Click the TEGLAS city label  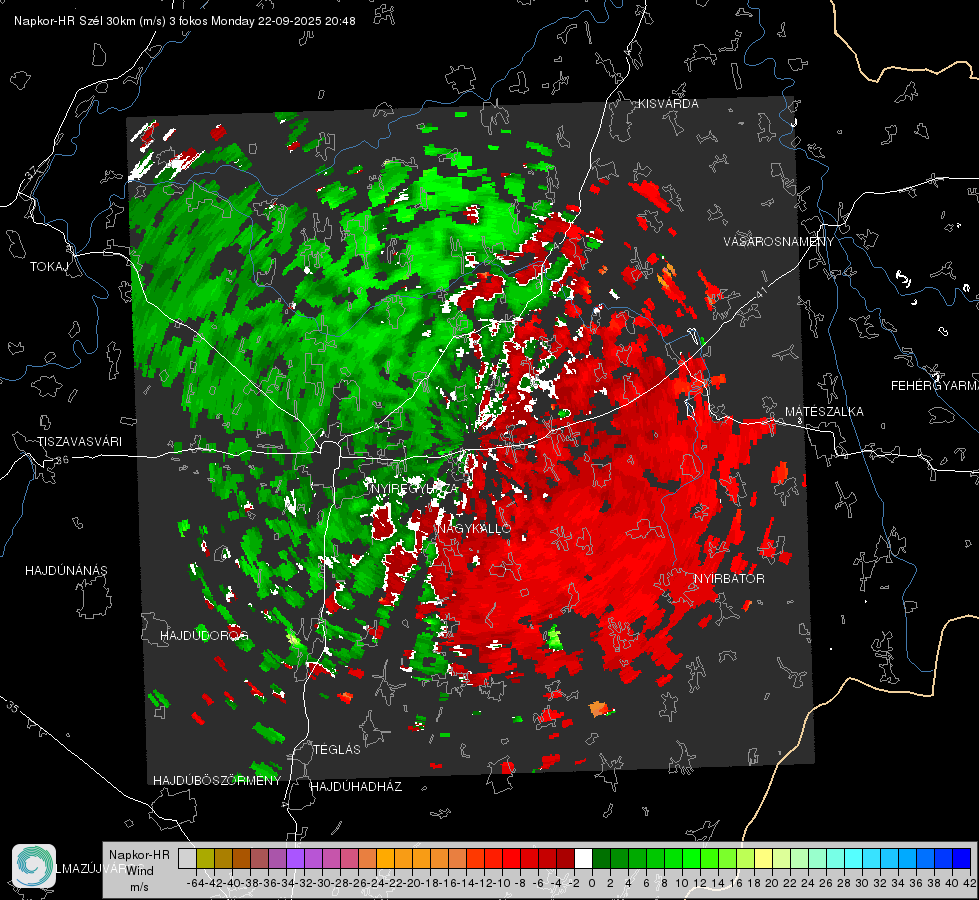337,750
